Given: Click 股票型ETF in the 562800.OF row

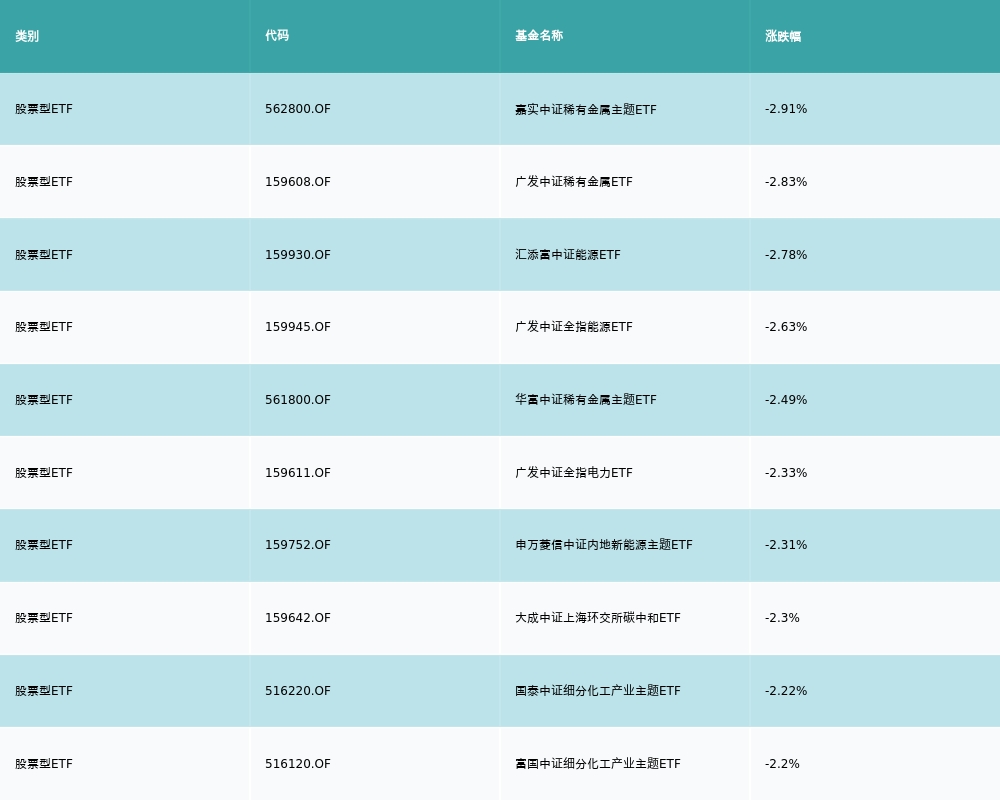Looking at the screenshot, I should click(x=44, y=109).
